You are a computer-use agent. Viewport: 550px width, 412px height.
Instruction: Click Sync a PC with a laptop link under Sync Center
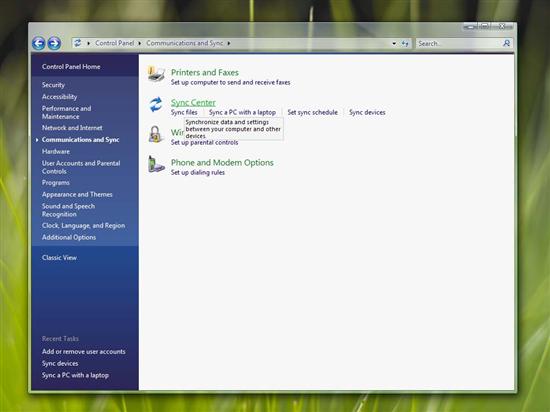[x=242, y=112]
